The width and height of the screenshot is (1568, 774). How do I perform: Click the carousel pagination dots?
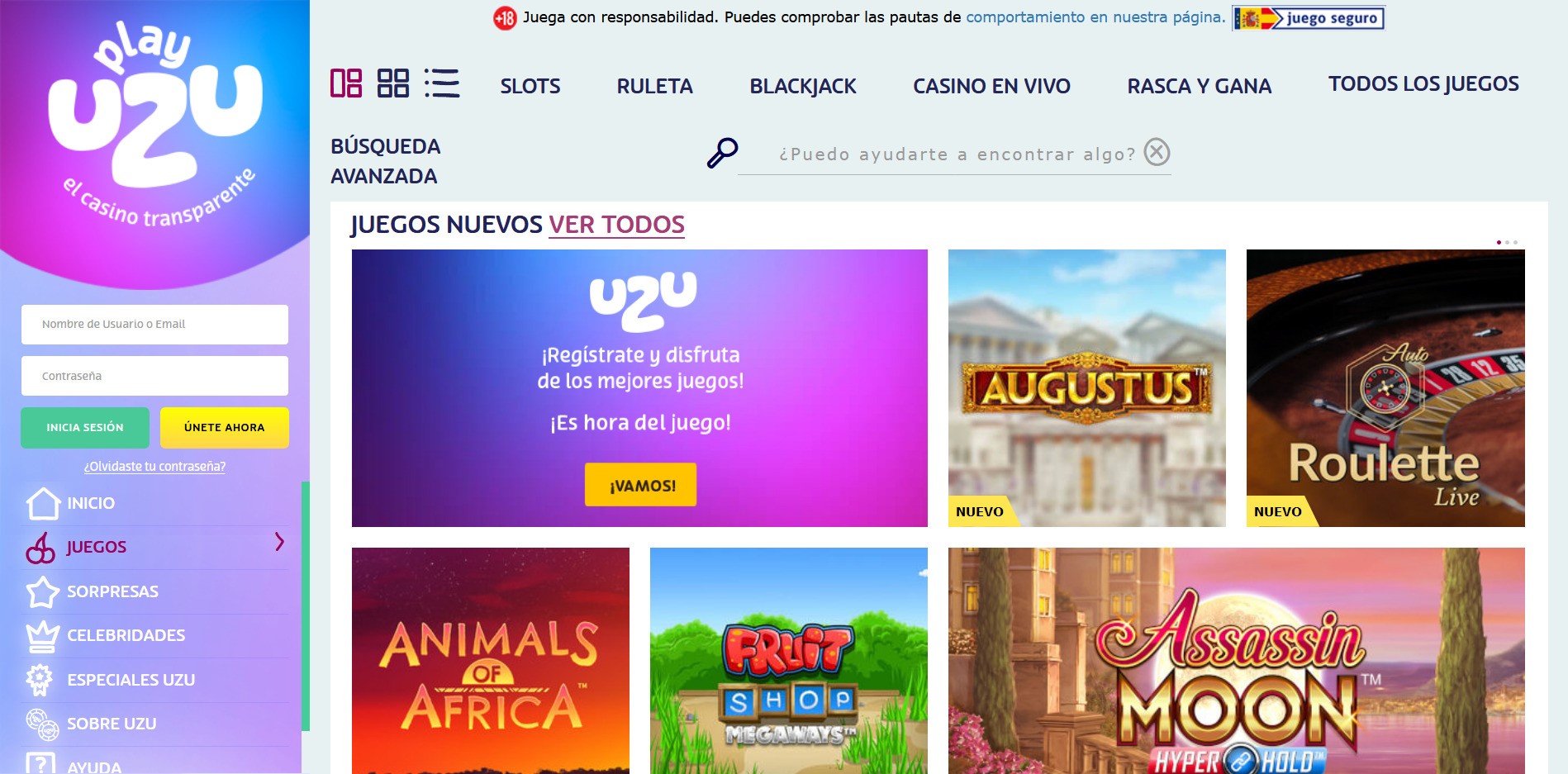pyautogui.click(x=1507, y=242)
